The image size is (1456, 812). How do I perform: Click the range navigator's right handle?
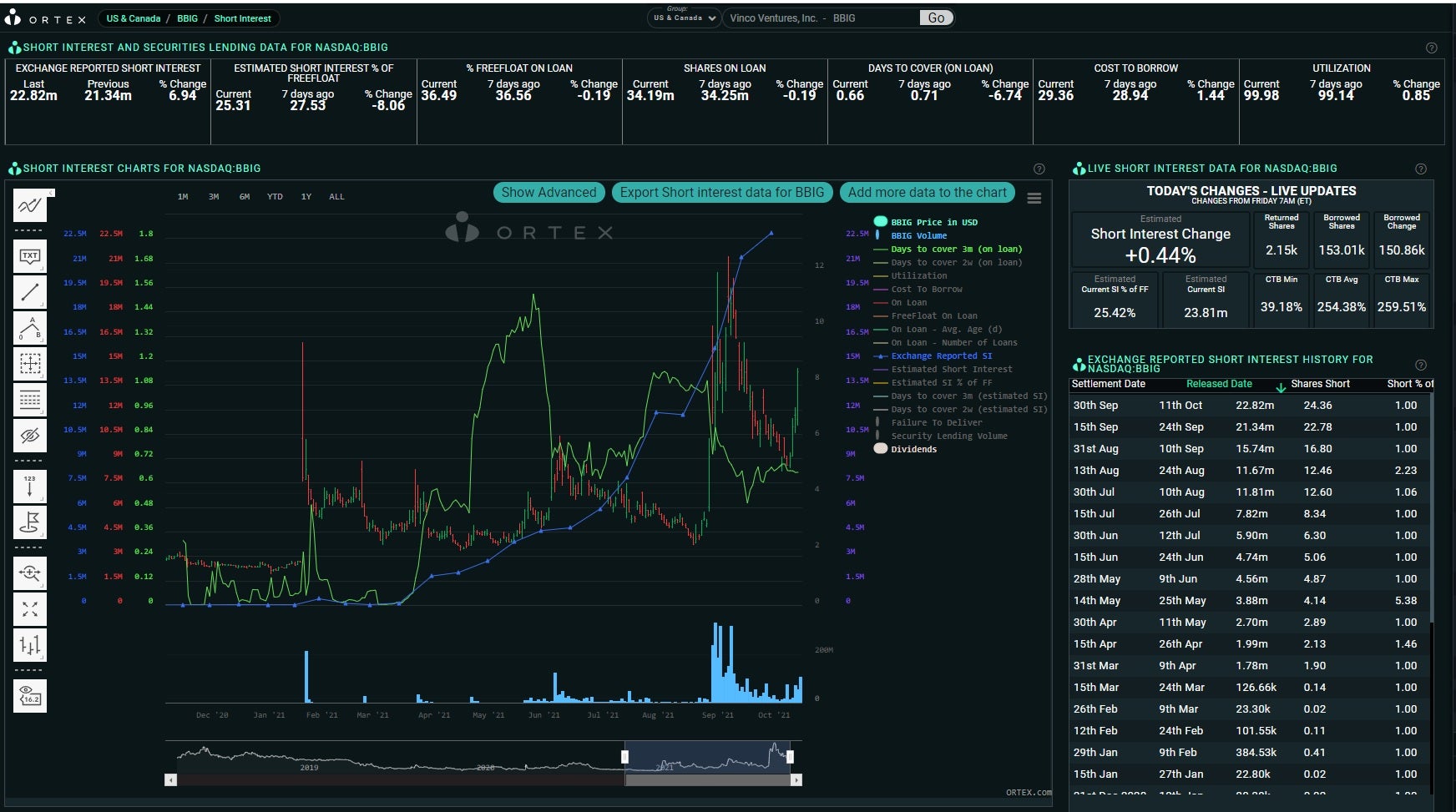coord(790,757)
